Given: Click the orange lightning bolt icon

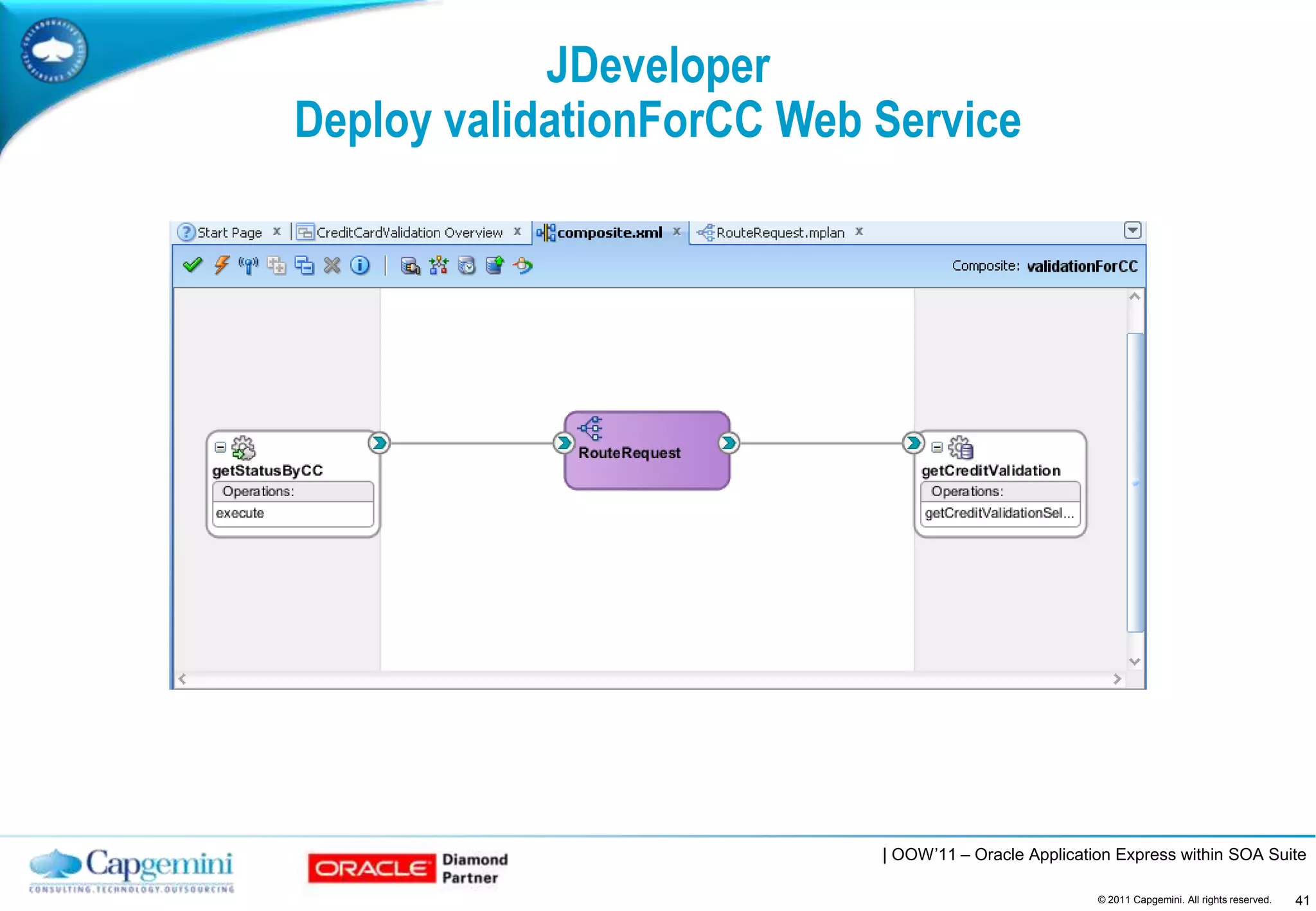Looking at the screenshot, I should 221,265.
